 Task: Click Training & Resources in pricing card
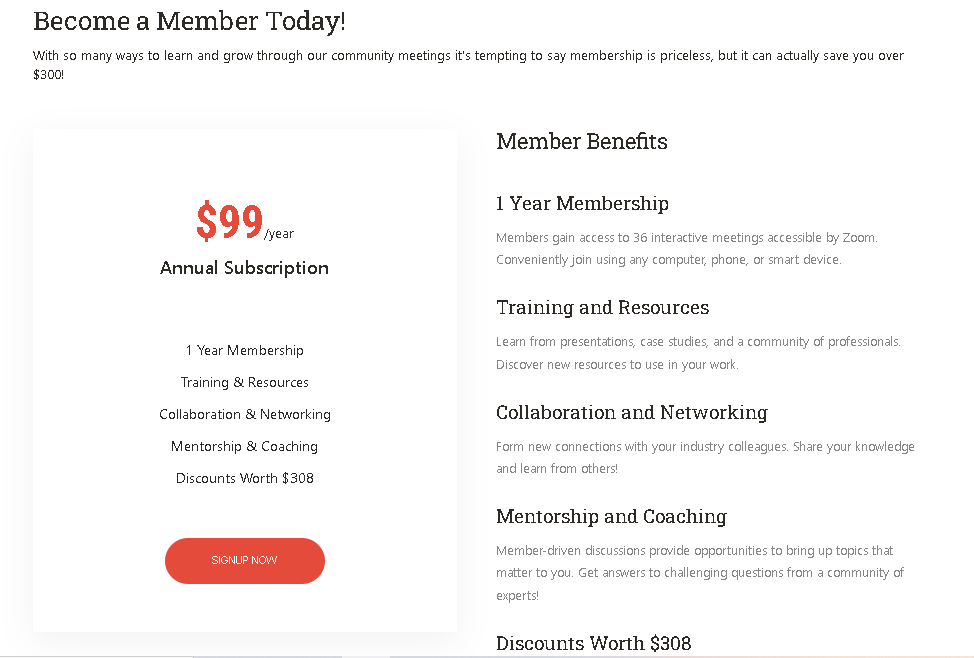tap(245, 382)
